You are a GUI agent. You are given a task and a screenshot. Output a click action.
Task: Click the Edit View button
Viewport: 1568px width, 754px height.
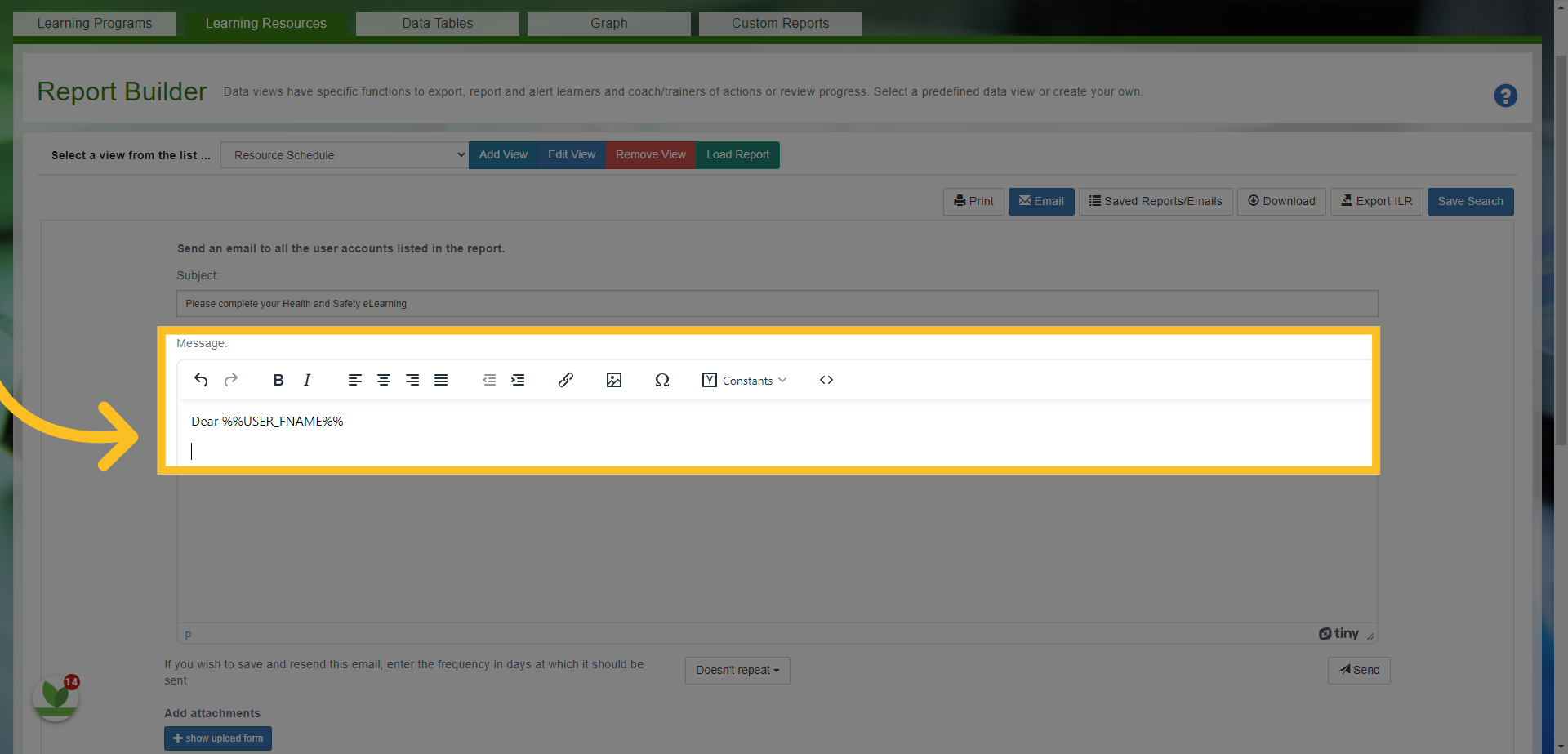tap(572, 155)
